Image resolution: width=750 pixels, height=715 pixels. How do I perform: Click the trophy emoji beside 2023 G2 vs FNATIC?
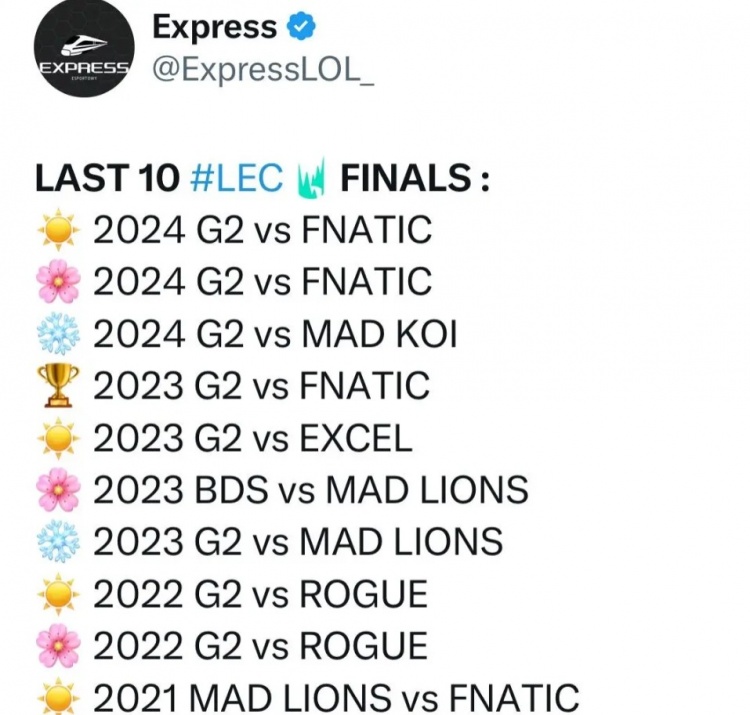tap(58, 385)
